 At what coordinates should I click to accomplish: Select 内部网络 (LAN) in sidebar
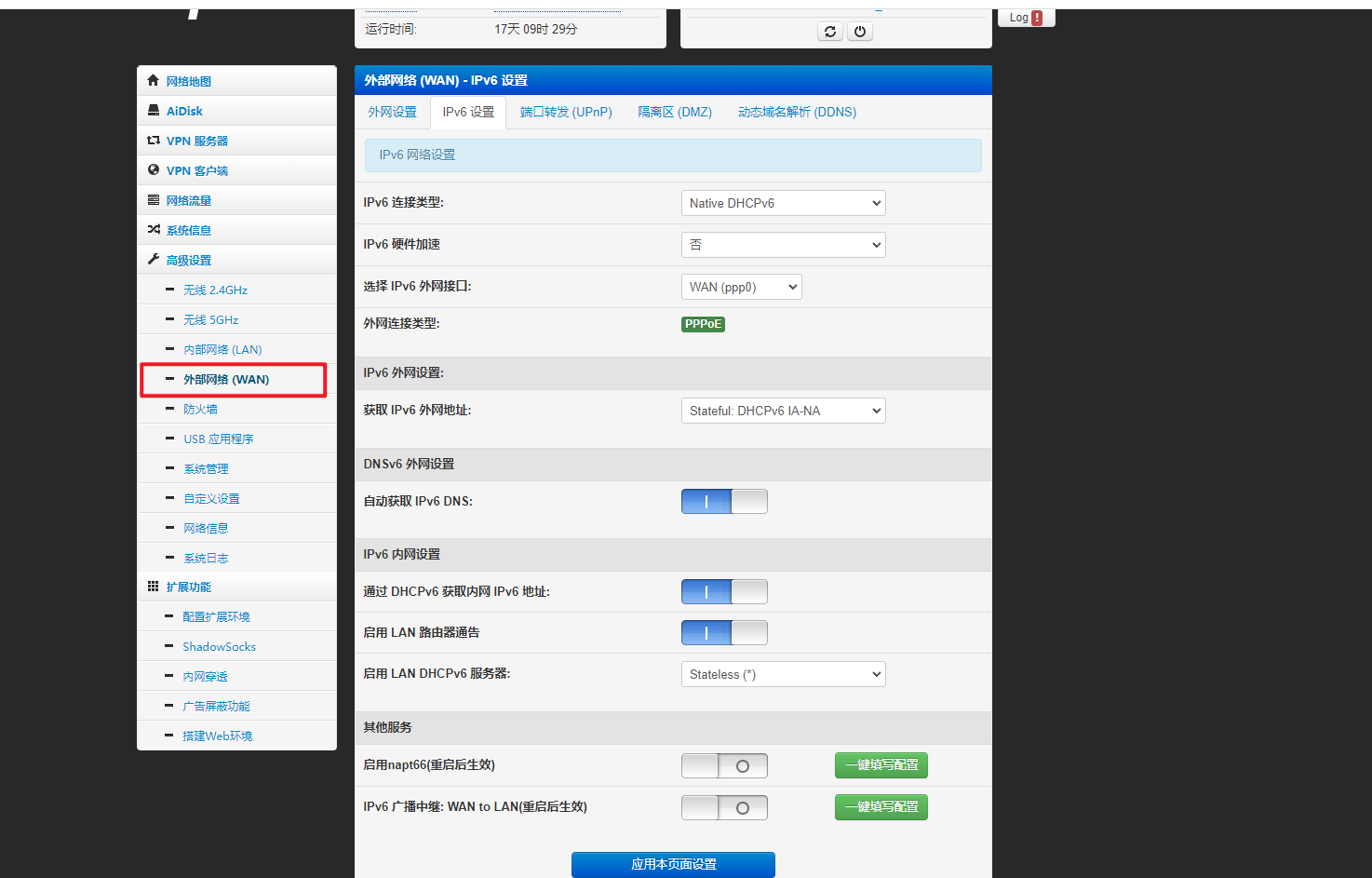pyautogui.click(x=222, y=349)
